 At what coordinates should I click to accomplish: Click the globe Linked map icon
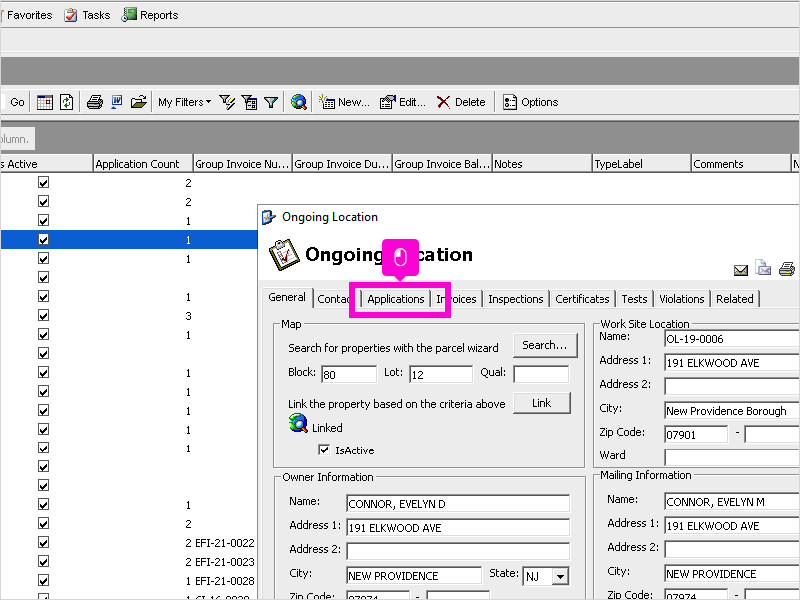(x=298, y=423)
